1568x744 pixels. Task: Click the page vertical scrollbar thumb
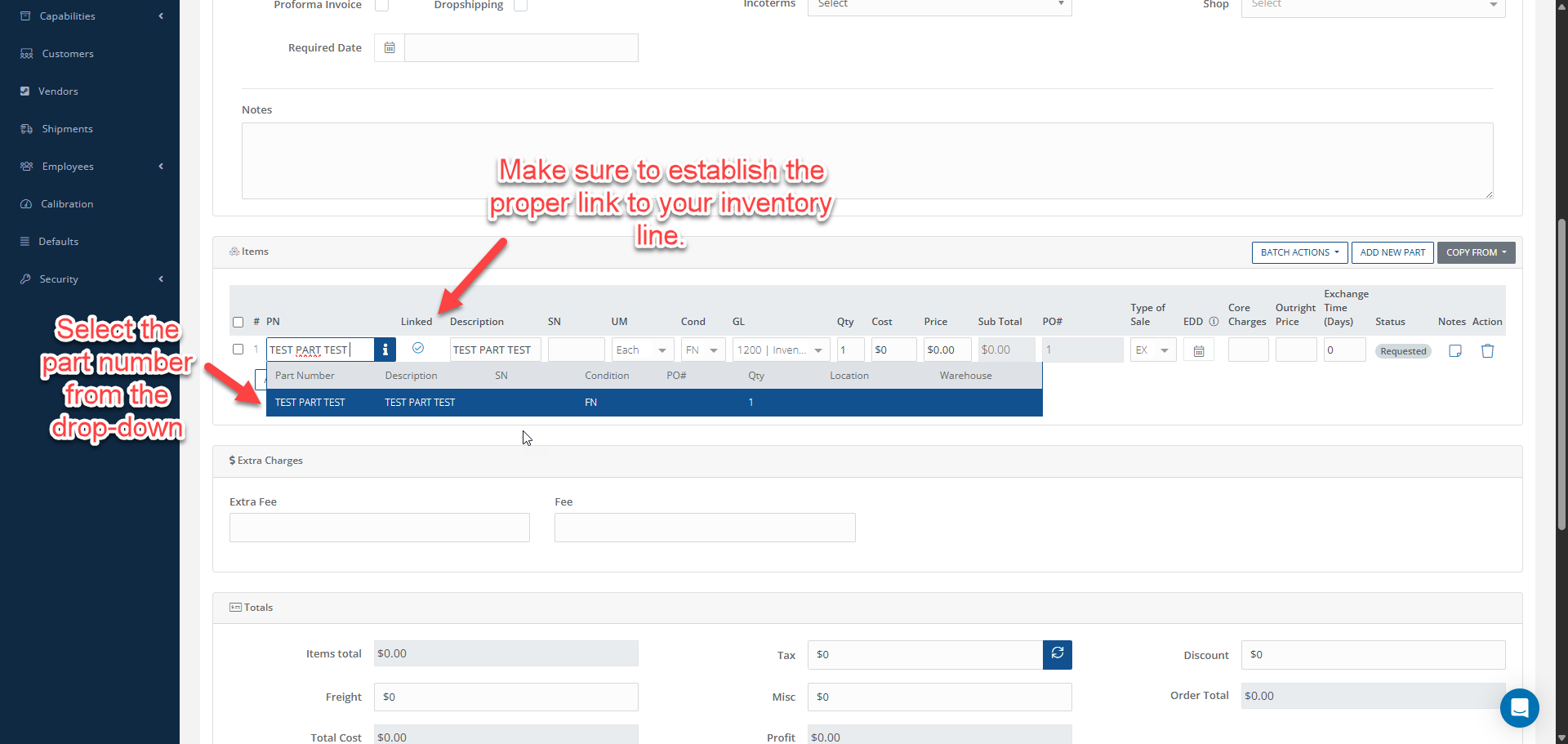(1561, 376)
